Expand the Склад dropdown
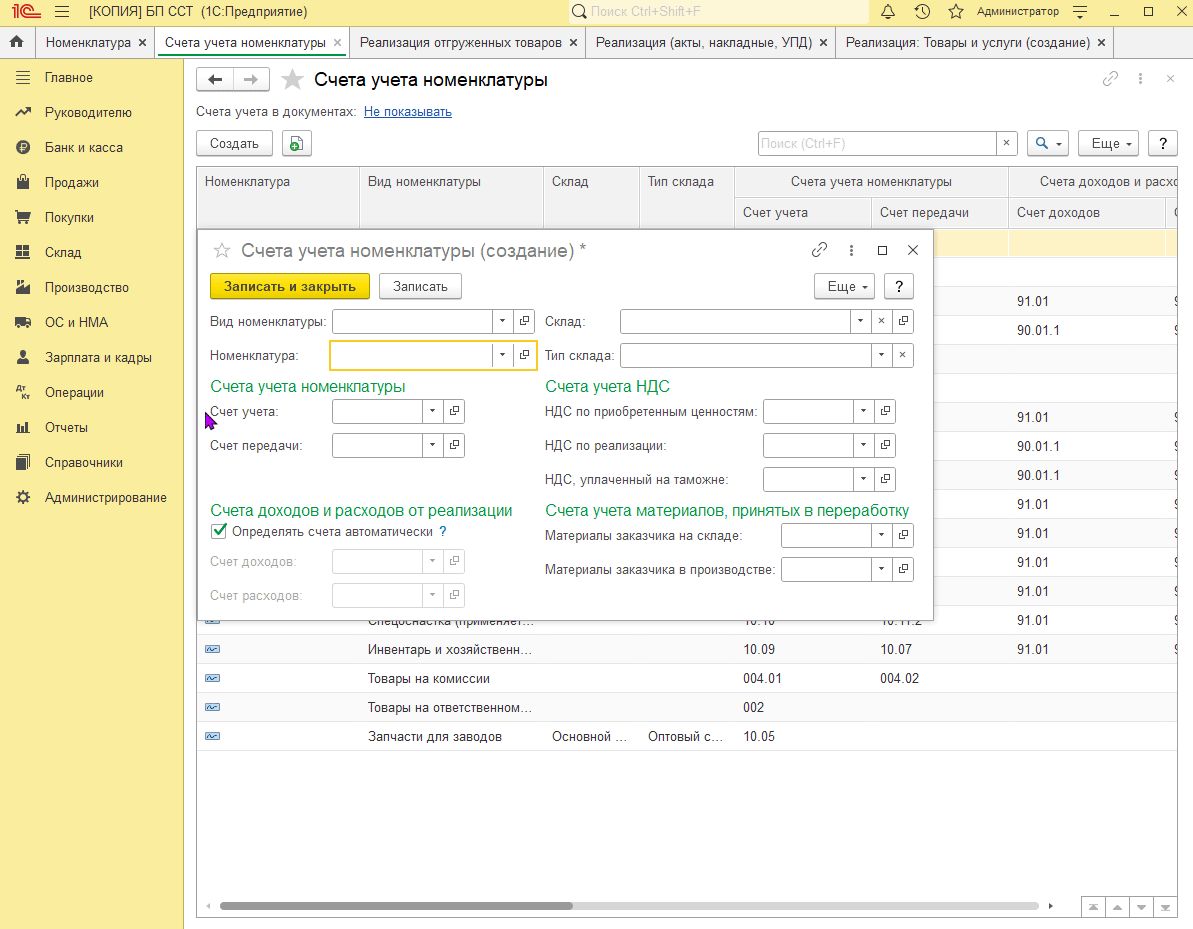Image resolution: width=1193 pixels, height=929 pixels. 860,321
